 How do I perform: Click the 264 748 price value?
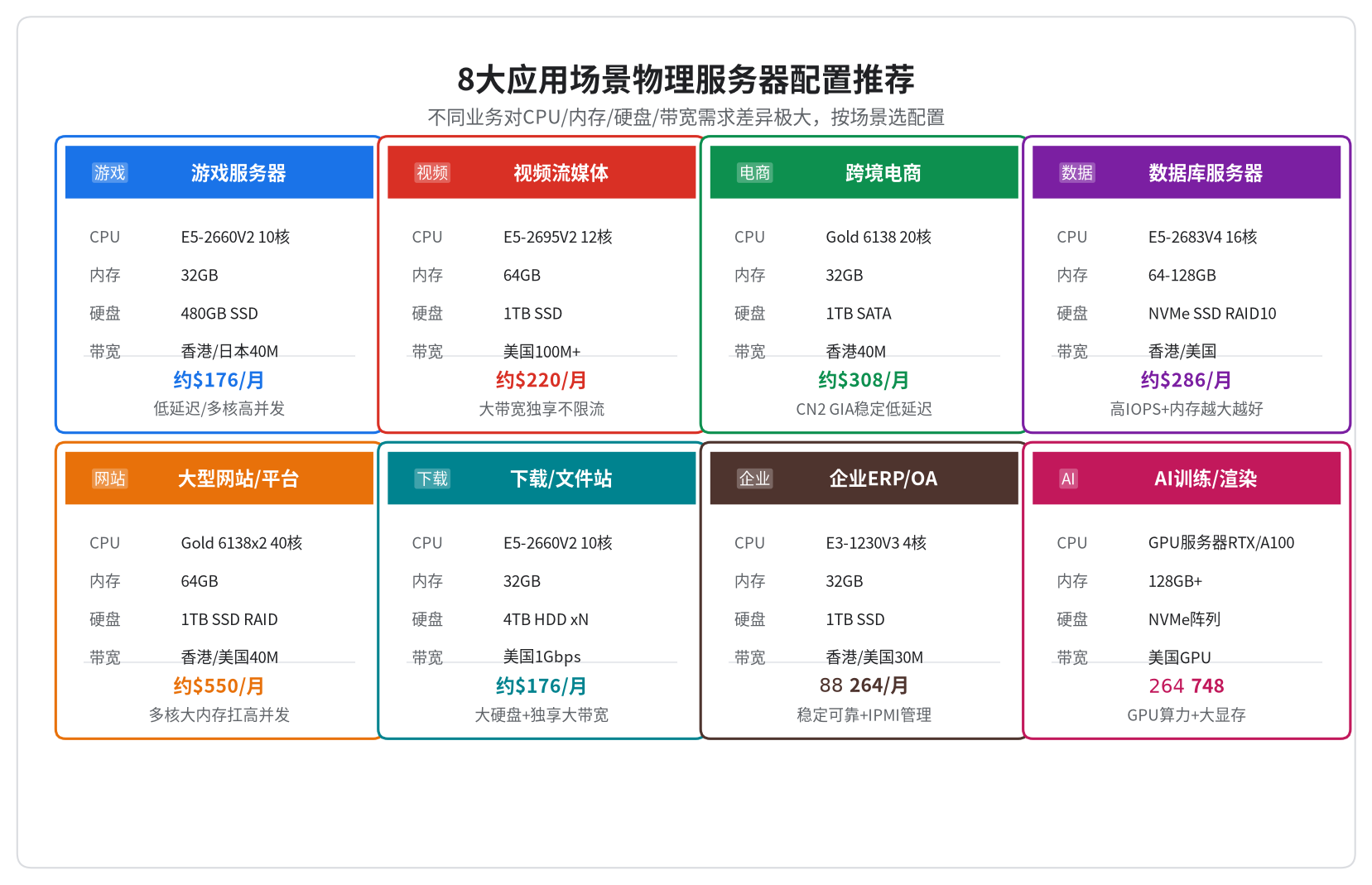pos(1186,685)
